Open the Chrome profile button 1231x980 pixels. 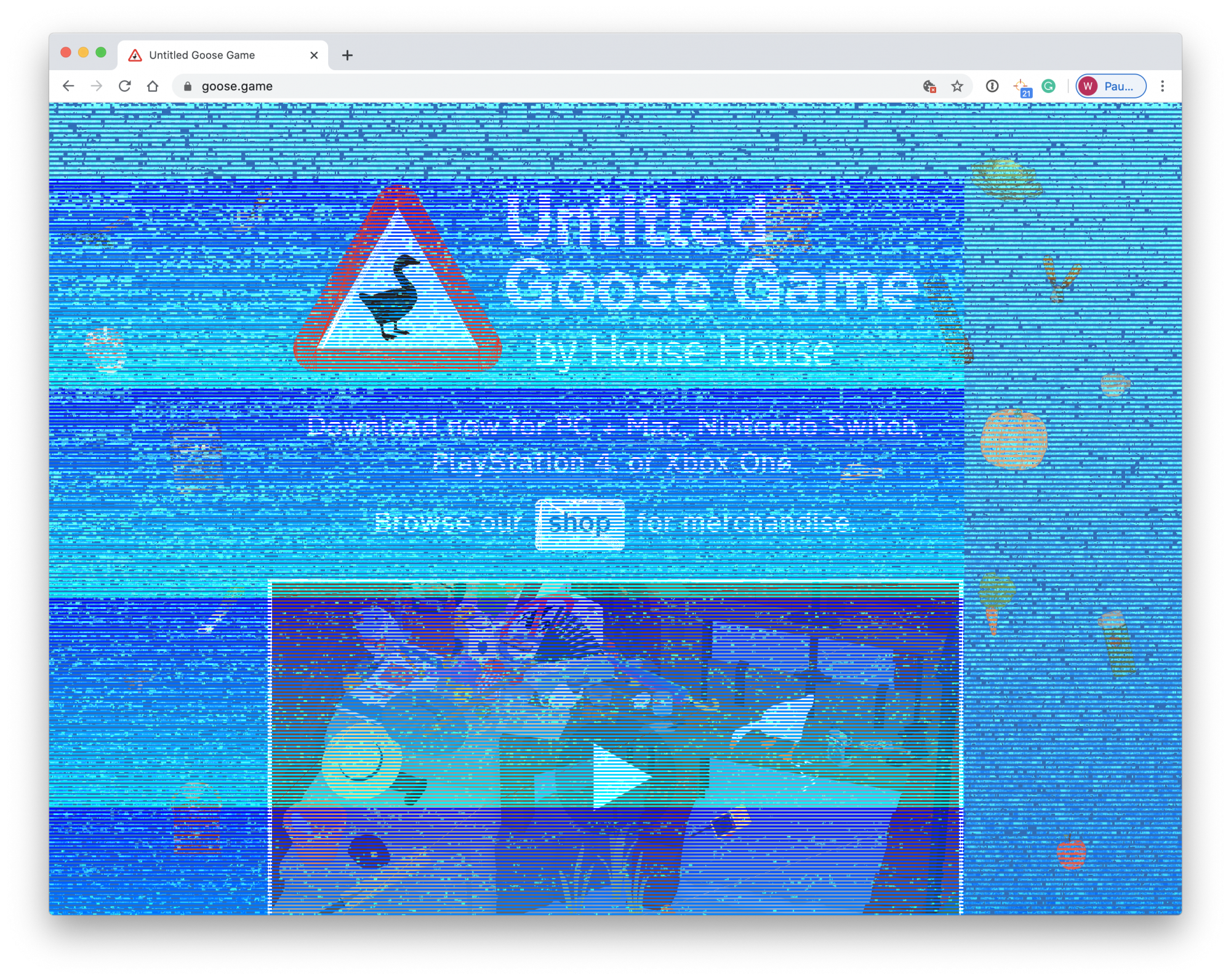(x=1111, y=86)
